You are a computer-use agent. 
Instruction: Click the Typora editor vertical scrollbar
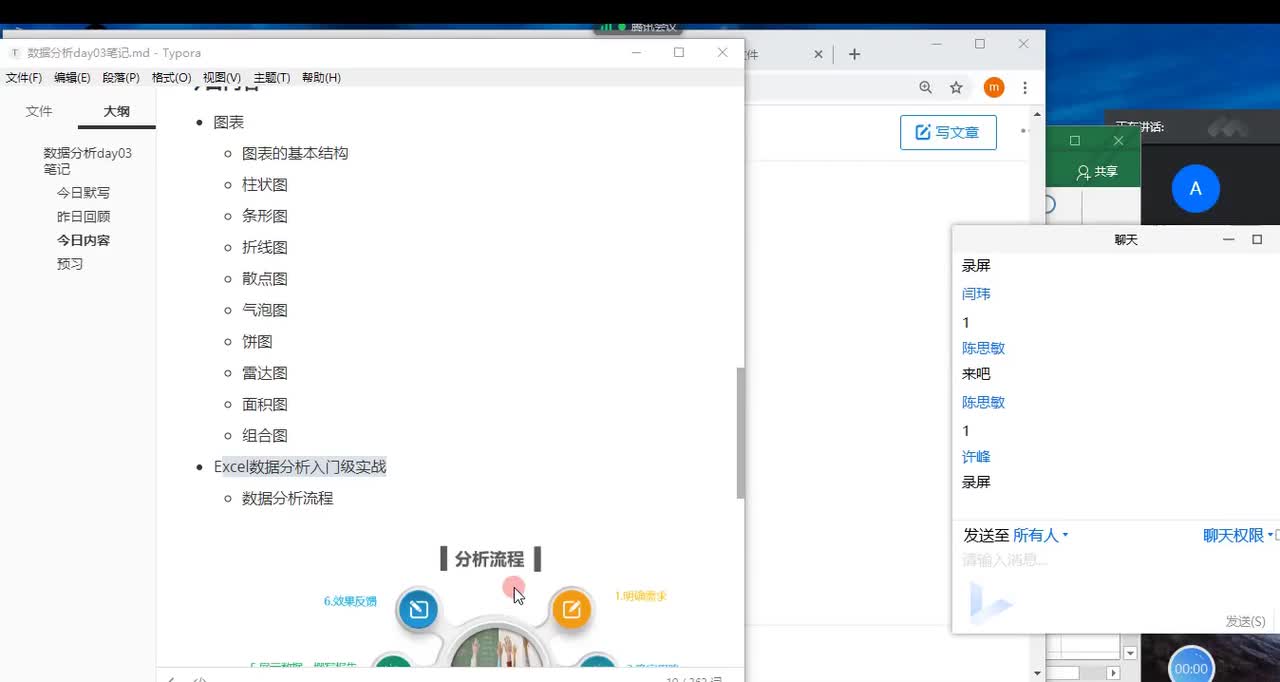[x=741, y=432]
